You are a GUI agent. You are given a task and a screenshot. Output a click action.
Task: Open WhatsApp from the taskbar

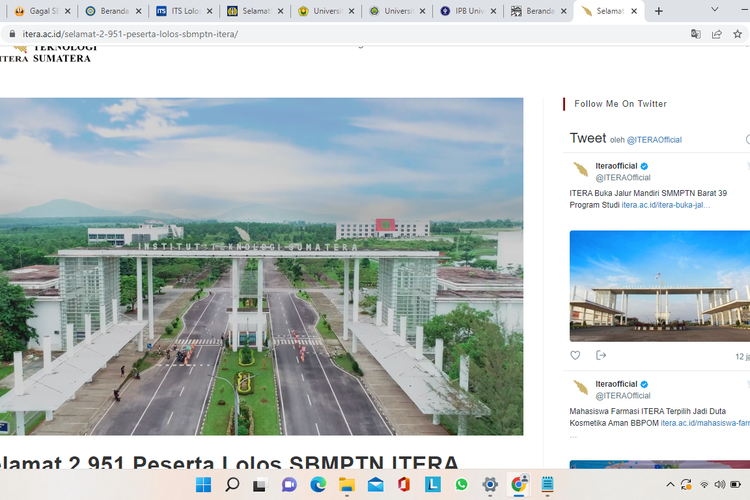(461, 485)
